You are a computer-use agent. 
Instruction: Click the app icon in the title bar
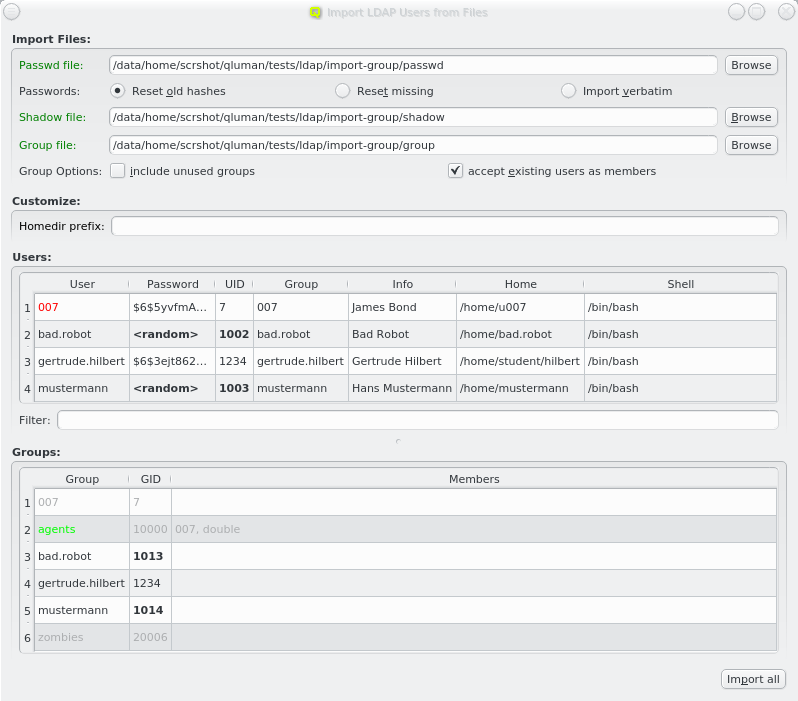coord(316,12)
